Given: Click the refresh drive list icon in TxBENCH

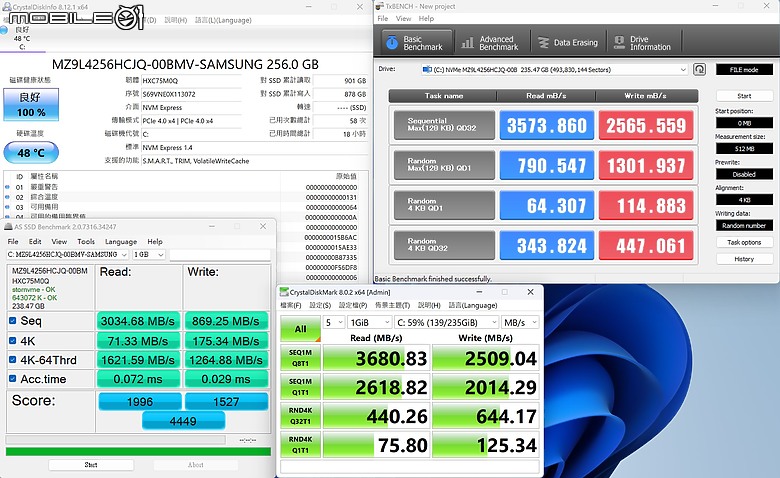Looking at the screenshot, I should point(699,69).
